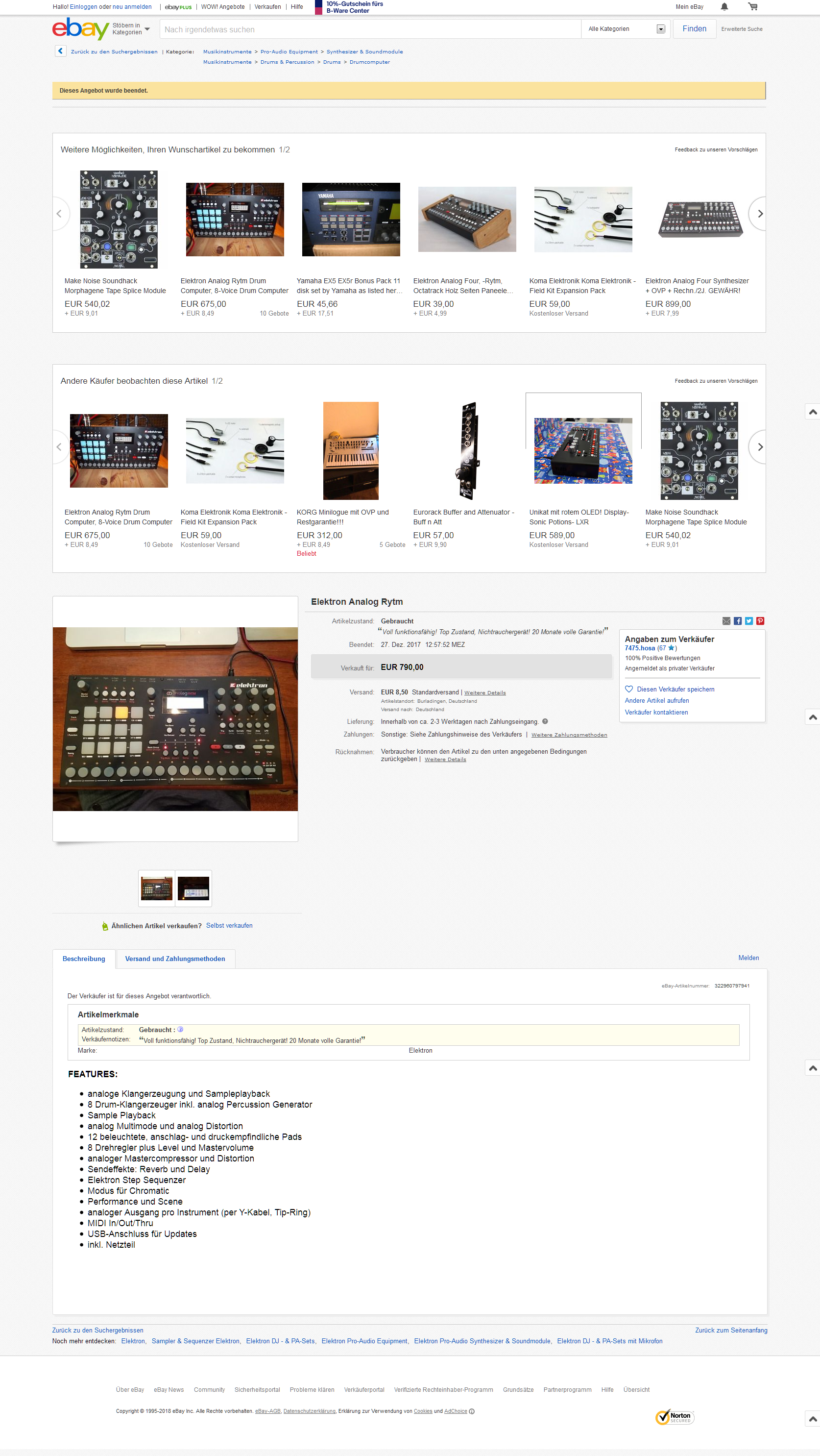Click the Finden search button

tap(694, 29)
